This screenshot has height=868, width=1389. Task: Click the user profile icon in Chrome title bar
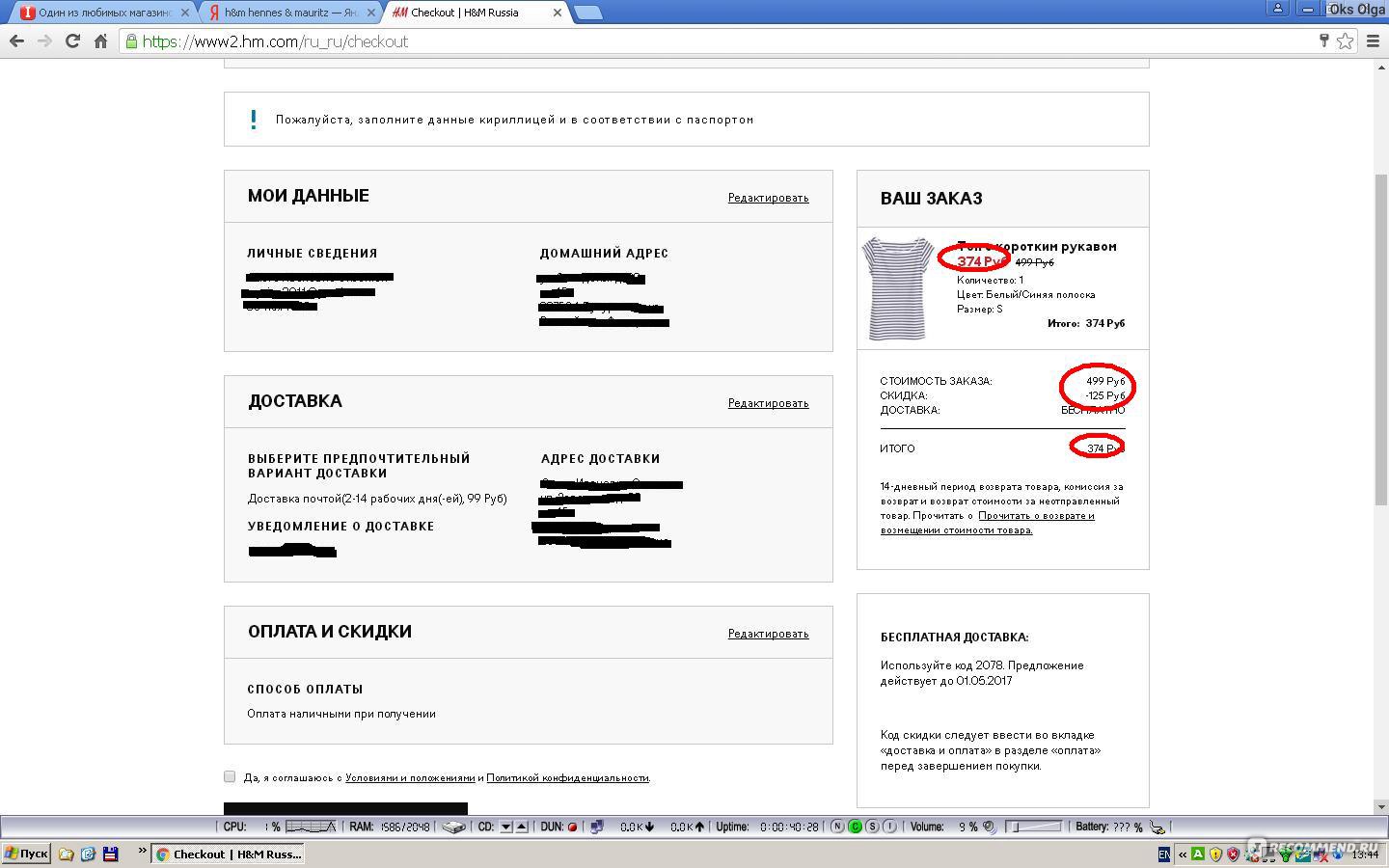(x=1277, y=8)
